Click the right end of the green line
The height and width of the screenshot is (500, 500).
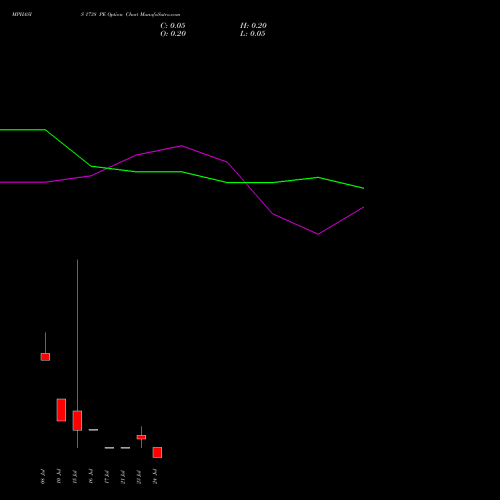coord(363,188)
